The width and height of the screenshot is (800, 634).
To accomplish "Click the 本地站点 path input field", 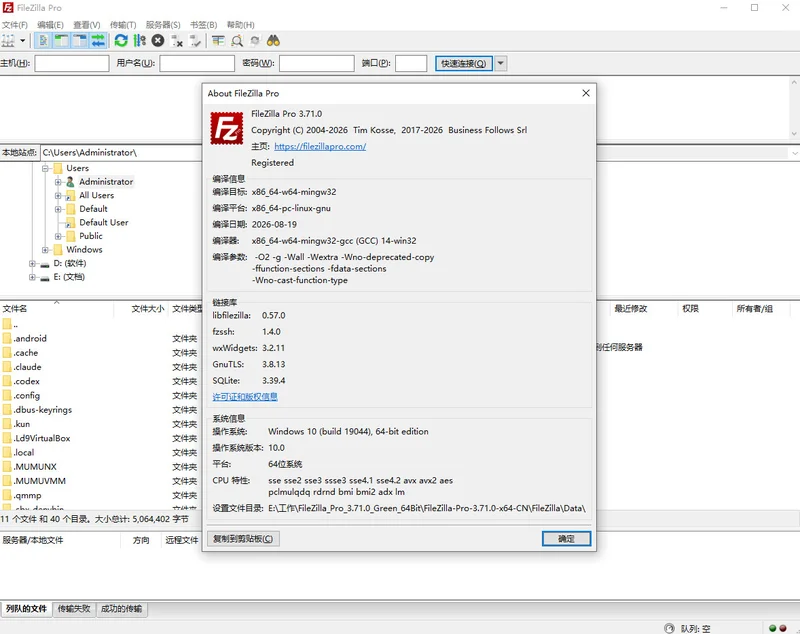I will (x=122, y=153).
